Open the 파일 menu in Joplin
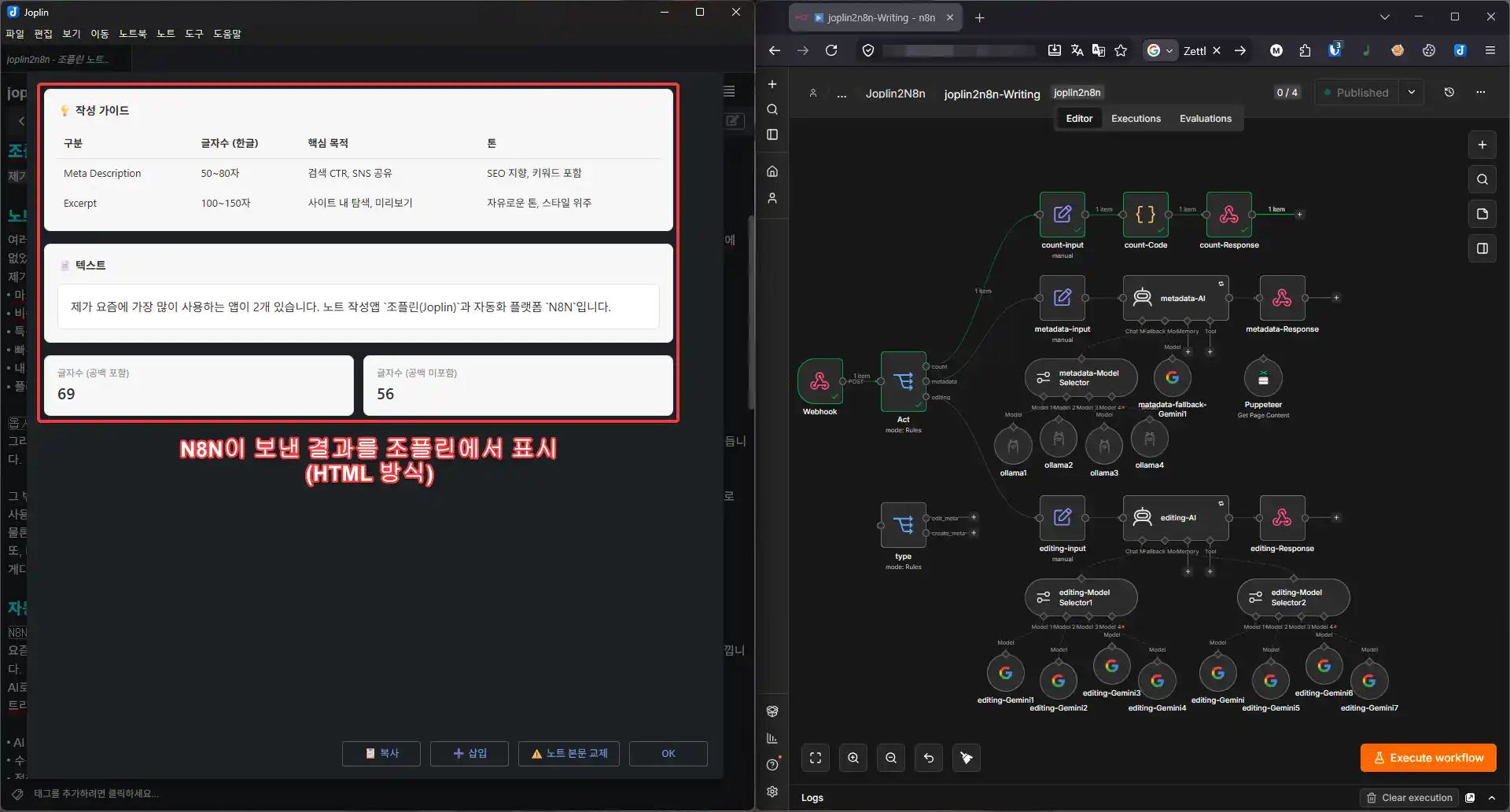The width and height of the screenshot is (1510, 812). pyautogui.click(x=15, y=34)
